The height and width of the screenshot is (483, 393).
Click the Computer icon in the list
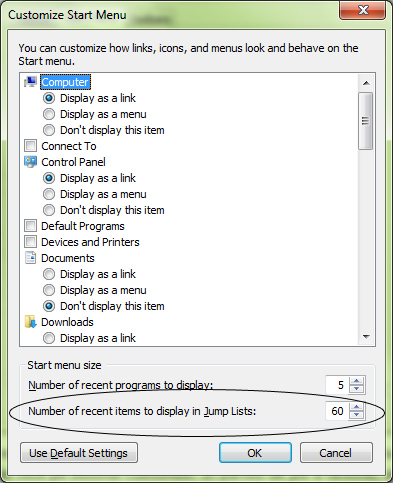(x=30, y=82)
